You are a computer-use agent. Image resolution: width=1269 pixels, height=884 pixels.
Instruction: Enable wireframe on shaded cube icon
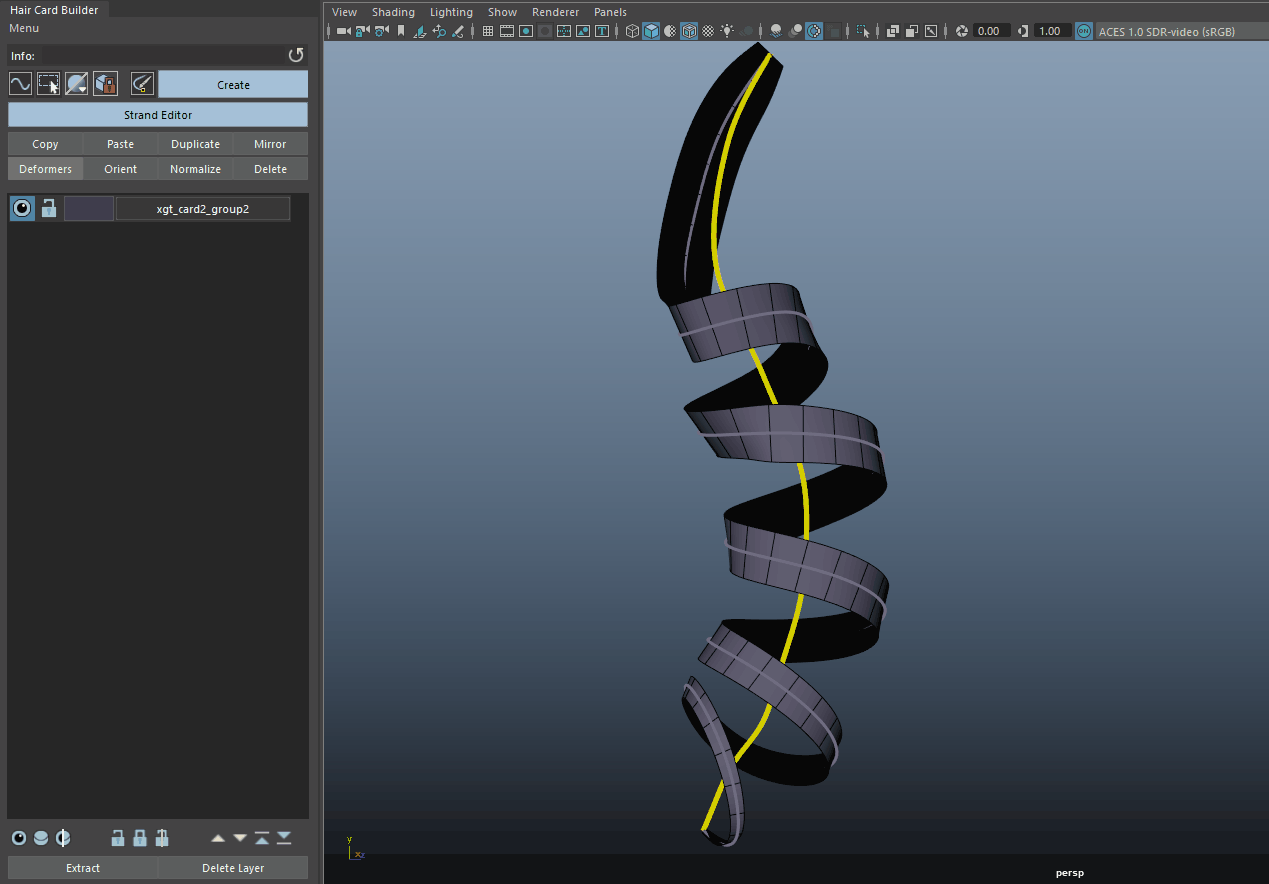[689, 31]
